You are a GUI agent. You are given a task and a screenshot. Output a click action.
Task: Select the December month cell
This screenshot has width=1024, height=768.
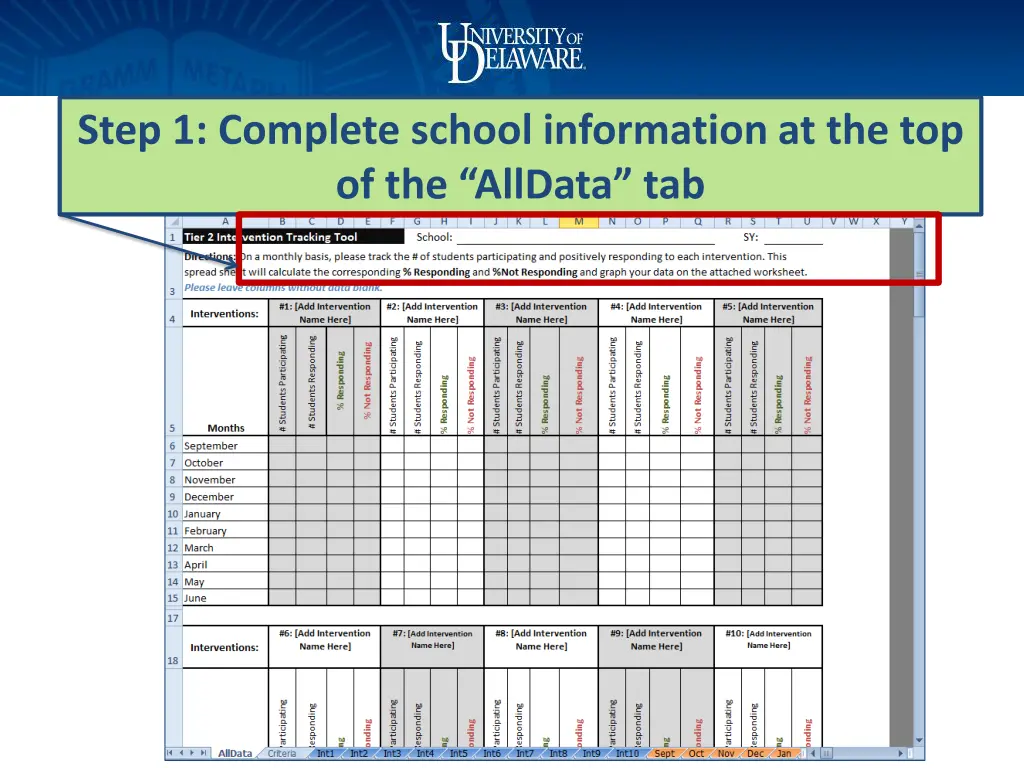click(225, 496)
